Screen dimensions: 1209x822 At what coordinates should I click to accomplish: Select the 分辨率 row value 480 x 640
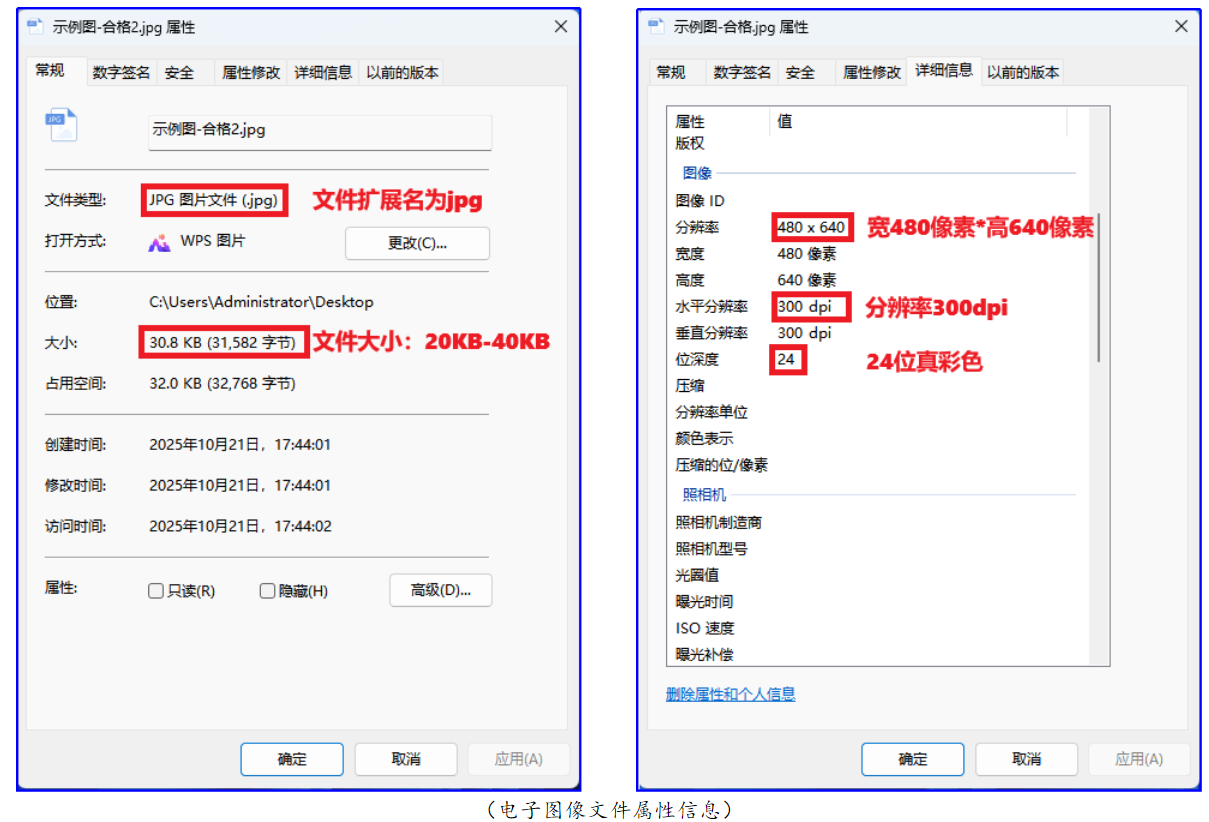(812, 227)
